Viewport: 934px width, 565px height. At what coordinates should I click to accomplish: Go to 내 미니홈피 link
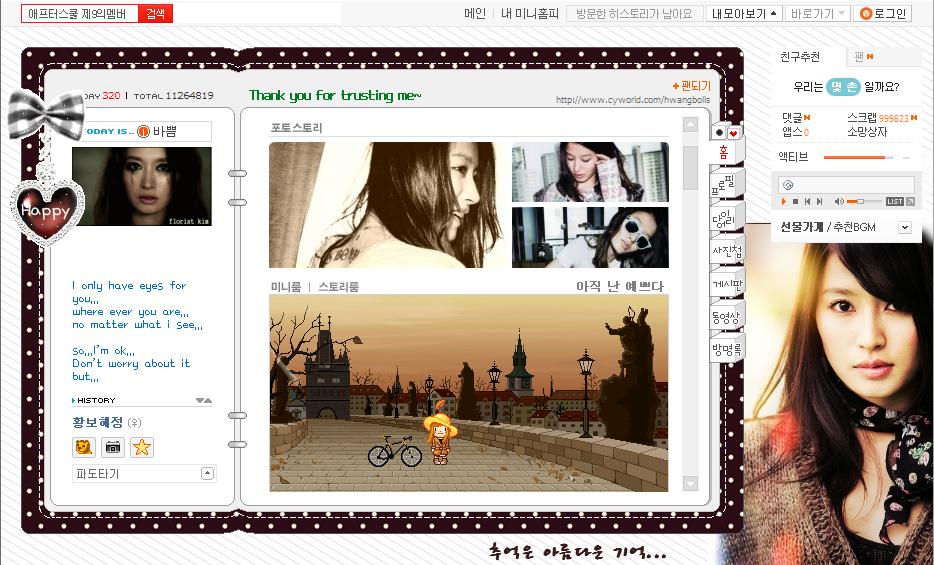(530, 14)
